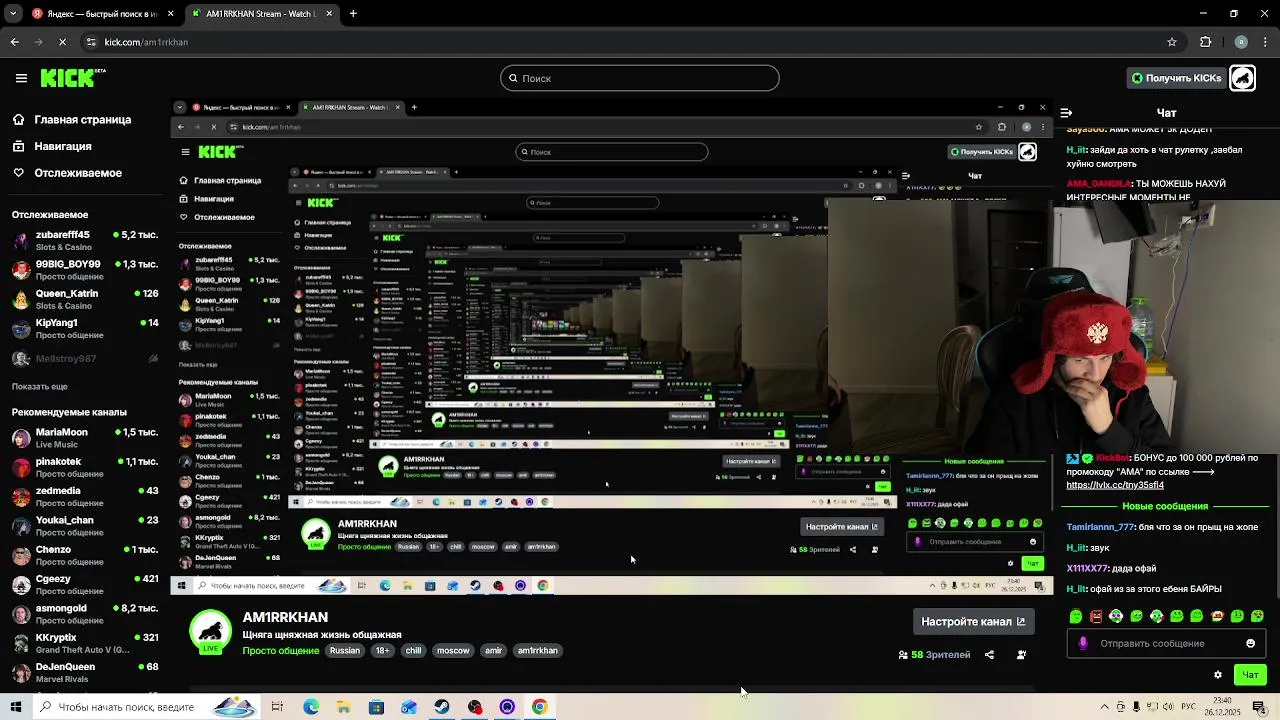Open the user avatar gorilla profile icon
The height and width of the screenshot is (720, 1280).
(x=1242, y=78)
